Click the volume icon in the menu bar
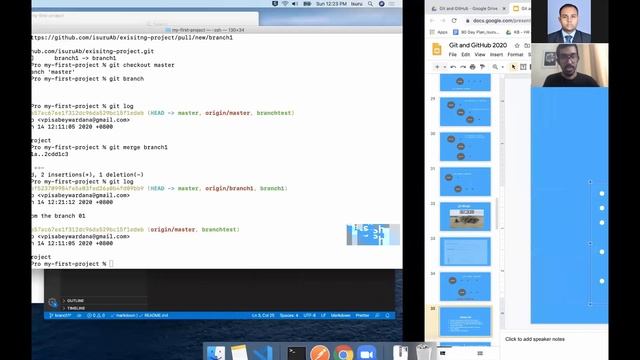Screen dimensions: 640x360 (x=295, y=4)
